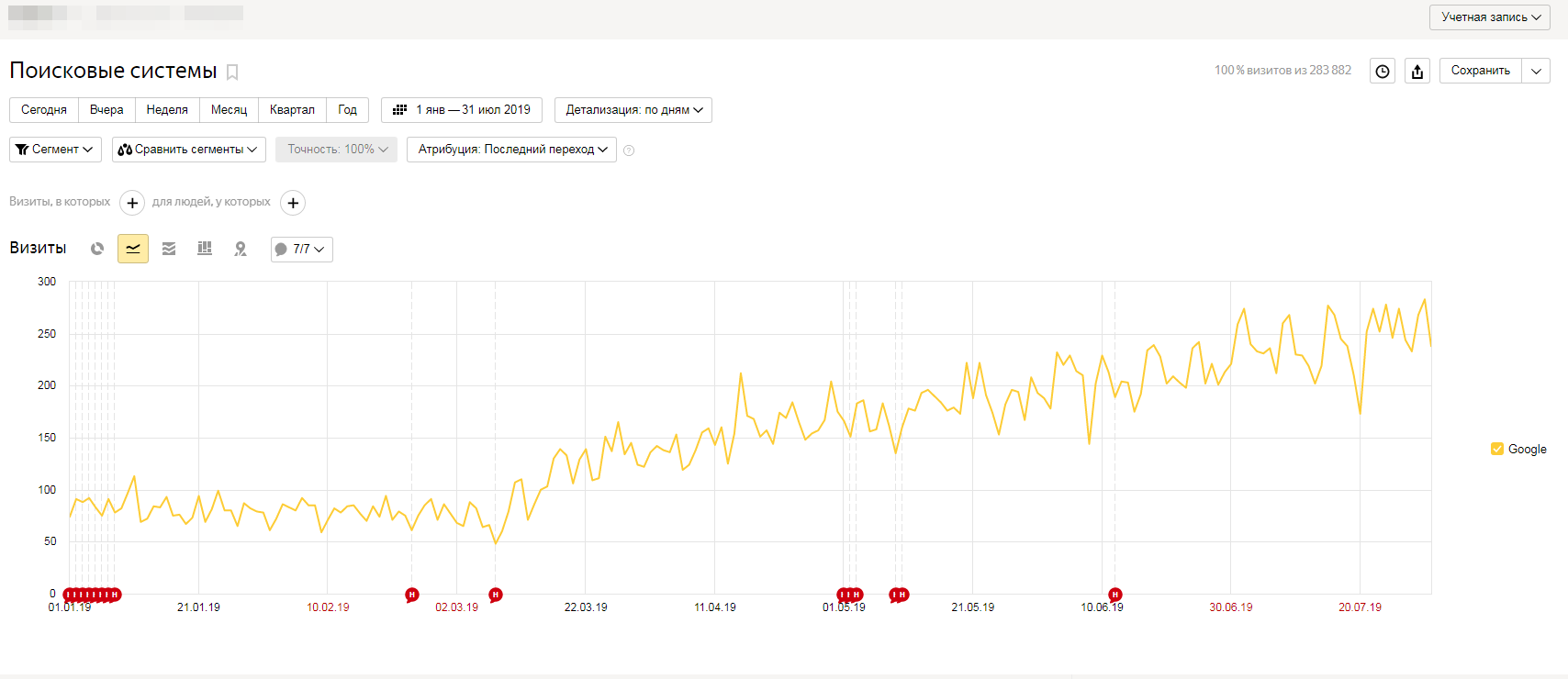Switch to pie chart view
1568x679 pixels.
(x=97, y=249)
